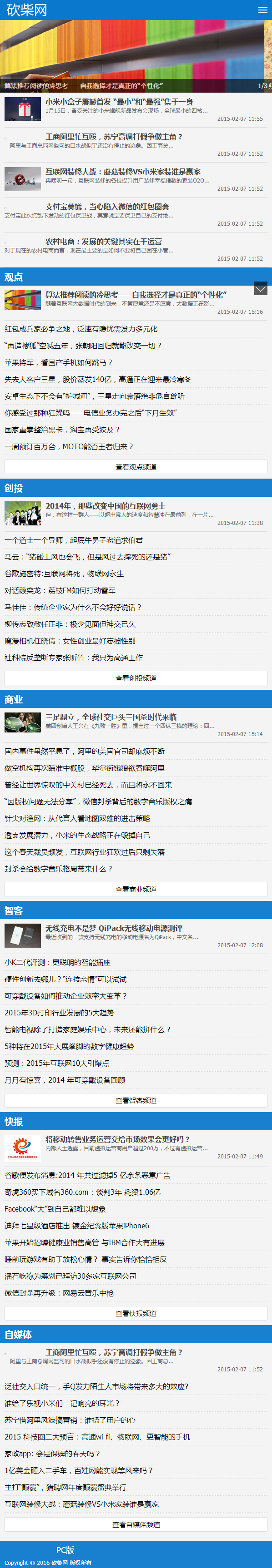The width and height of the screenshot is (272, 1568).
Task: Click the 商业 section header
Action: tap(14, 699)
